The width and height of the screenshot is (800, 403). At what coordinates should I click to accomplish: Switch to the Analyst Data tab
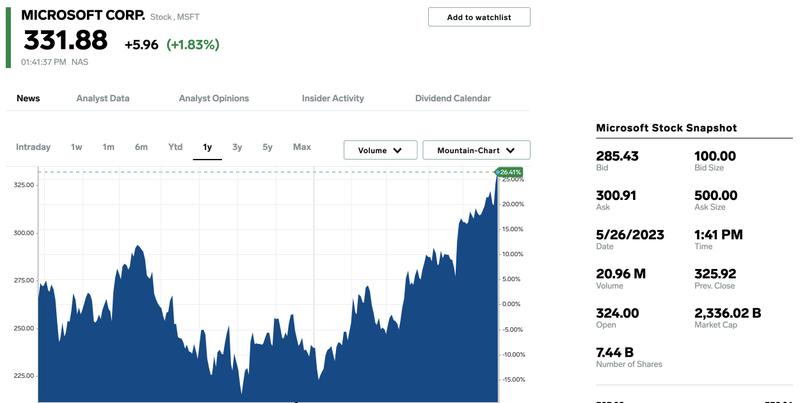(x=103, y=98)
